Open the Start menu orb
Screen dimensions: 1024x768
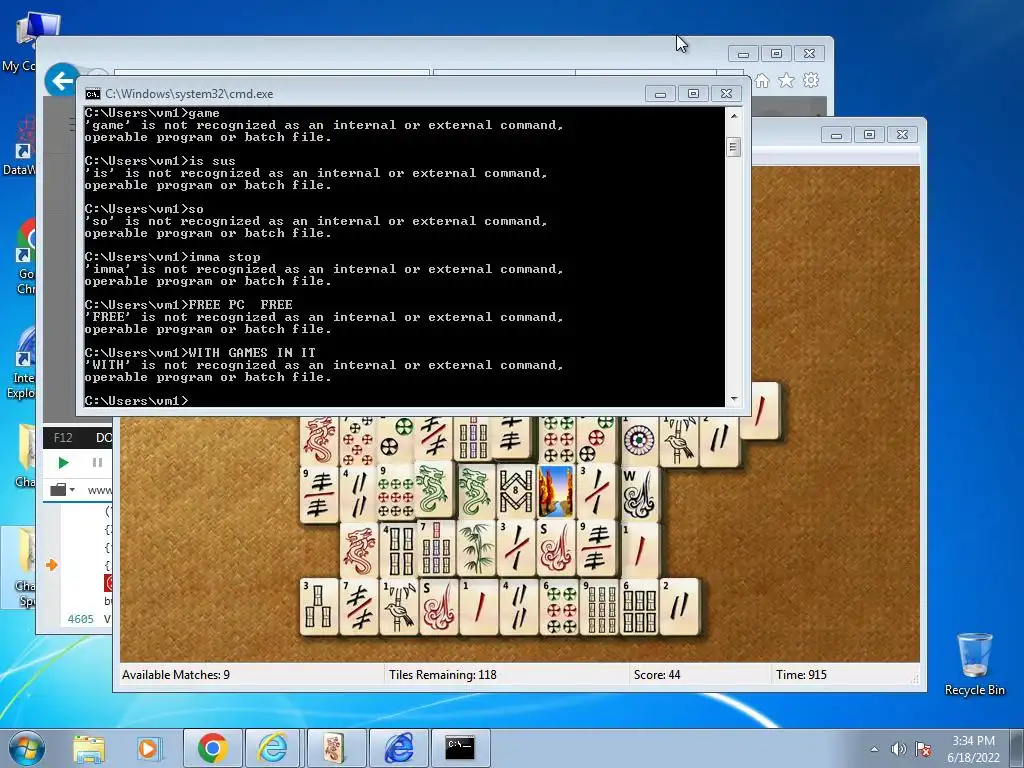click(x=27, y=748)
